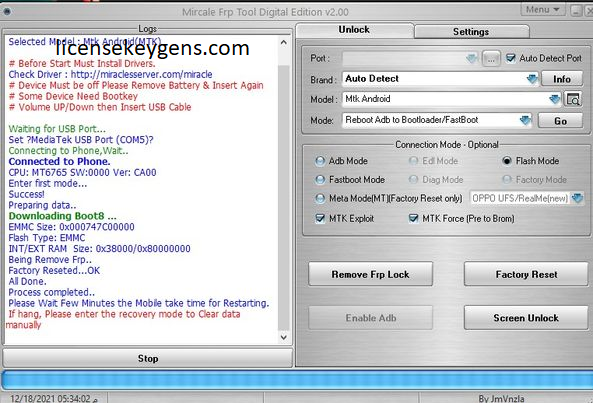Click the Enable Adb button

click(370, 318)
